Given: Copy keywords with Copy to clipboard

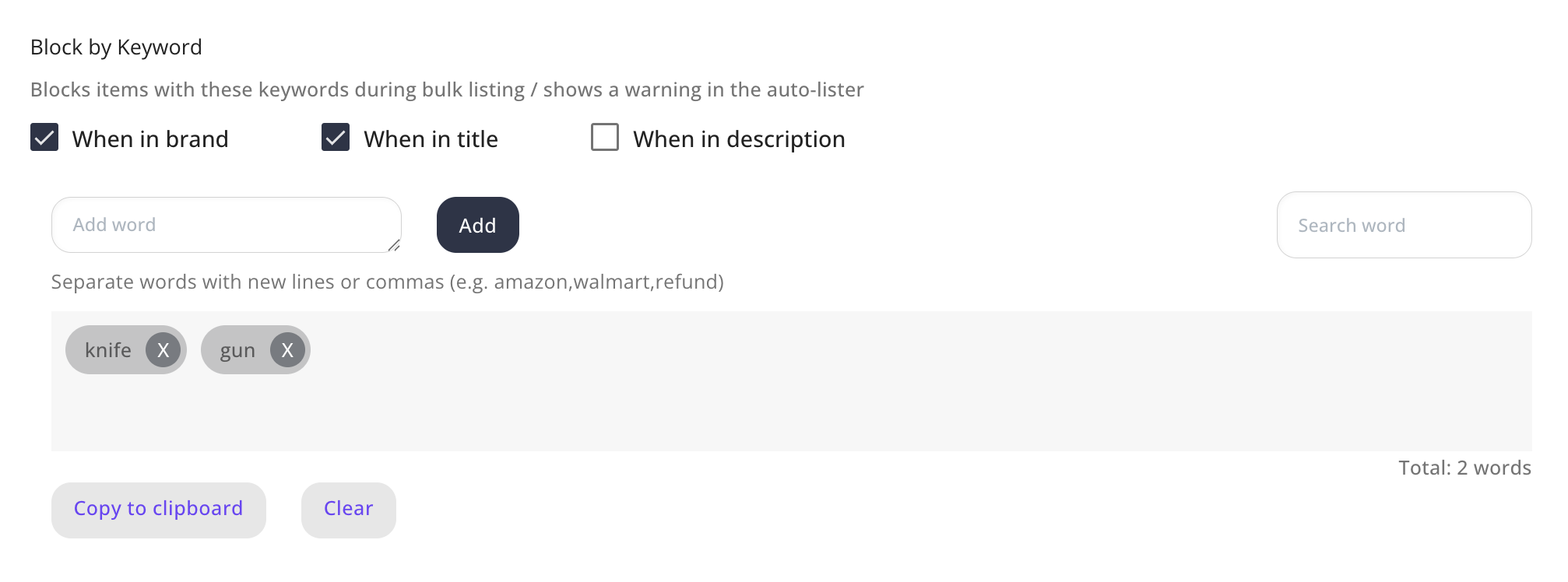Looking at the screenshot, I should [x=158, y=510].
